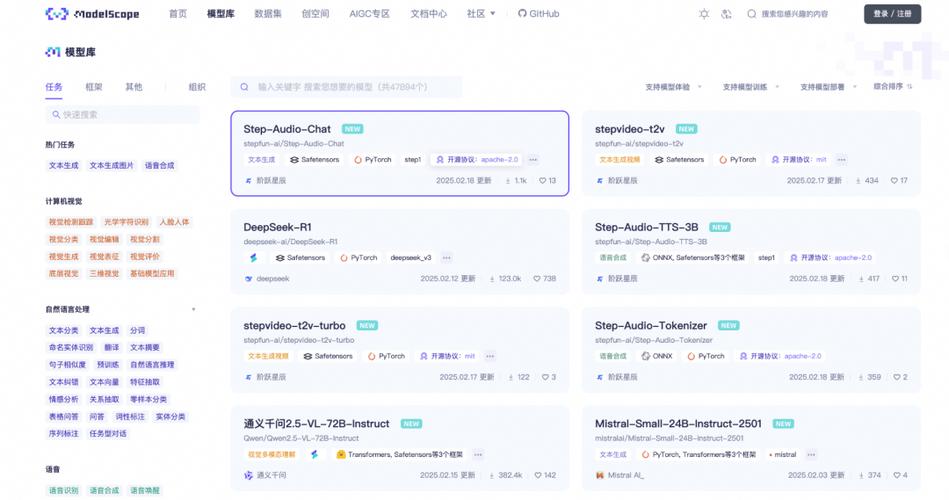The image size is (949, 500).
Task: Click the ModelScope logo
Action: (x=92, y=13)
